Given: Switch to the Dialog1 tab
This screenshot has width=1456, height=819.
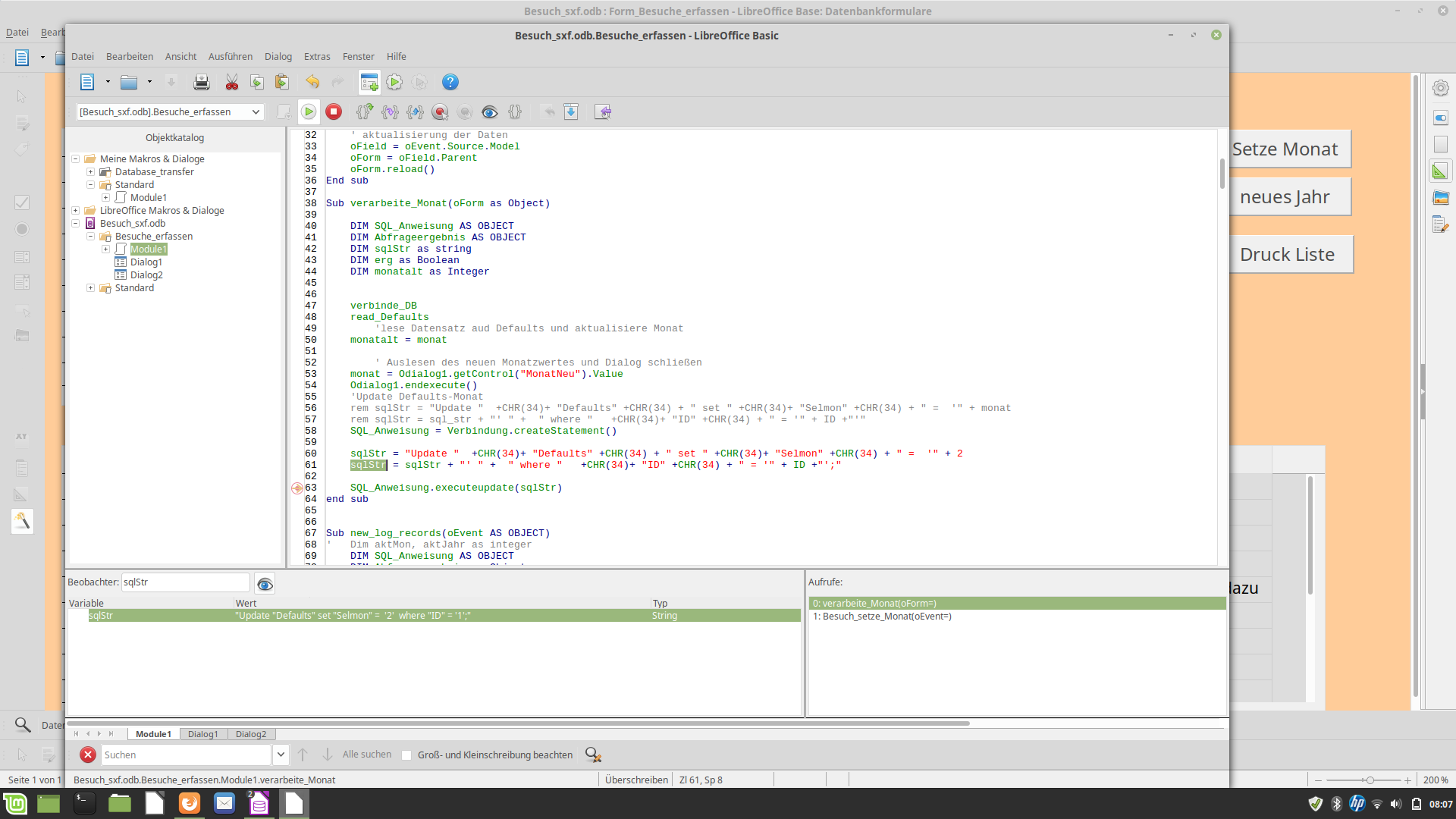Looking at the screenshot, I should pyautogui.click(x=202, y=734).
